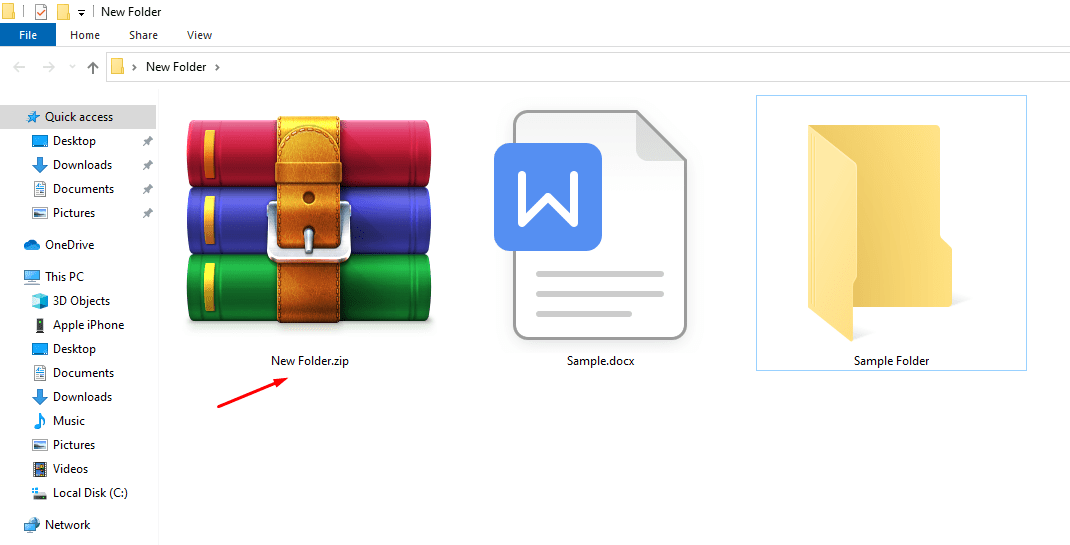
Task: Click the Desktop icon under Quick access
Action: (40, 141)
